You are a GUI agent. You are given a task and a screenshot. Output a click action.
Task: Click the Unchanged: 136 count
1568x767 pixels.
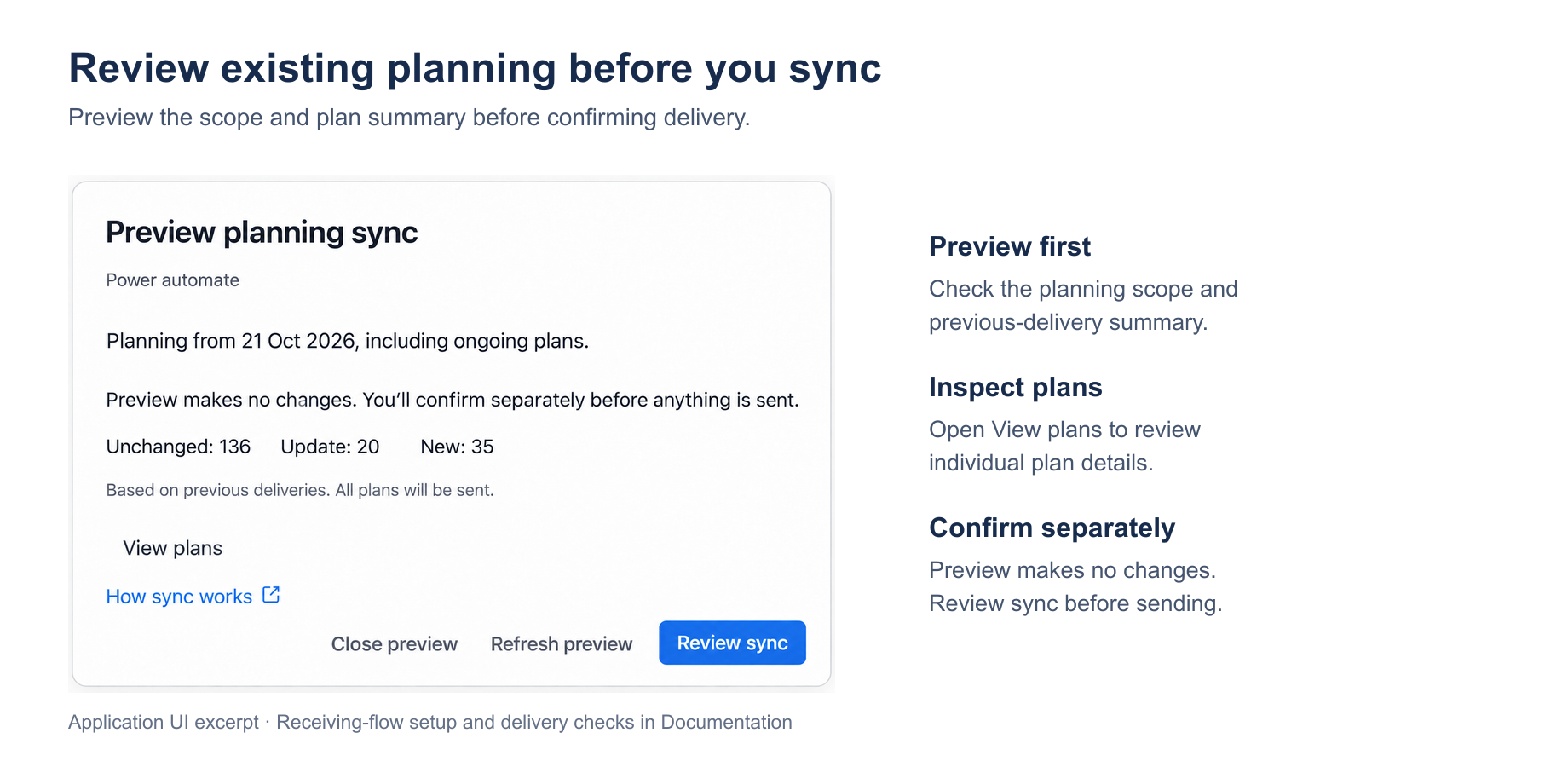tap(178, 447)
